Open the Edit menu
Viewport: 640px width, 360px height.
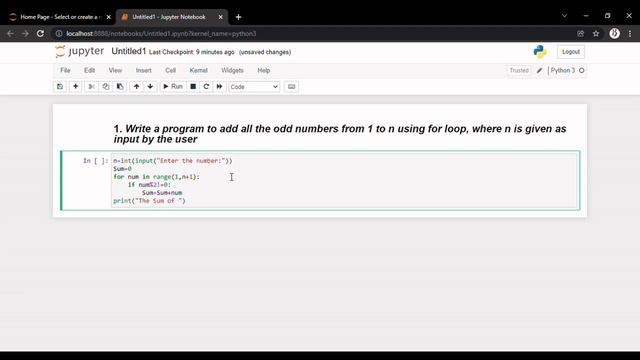pyautogui.click(x=89, y=70)
